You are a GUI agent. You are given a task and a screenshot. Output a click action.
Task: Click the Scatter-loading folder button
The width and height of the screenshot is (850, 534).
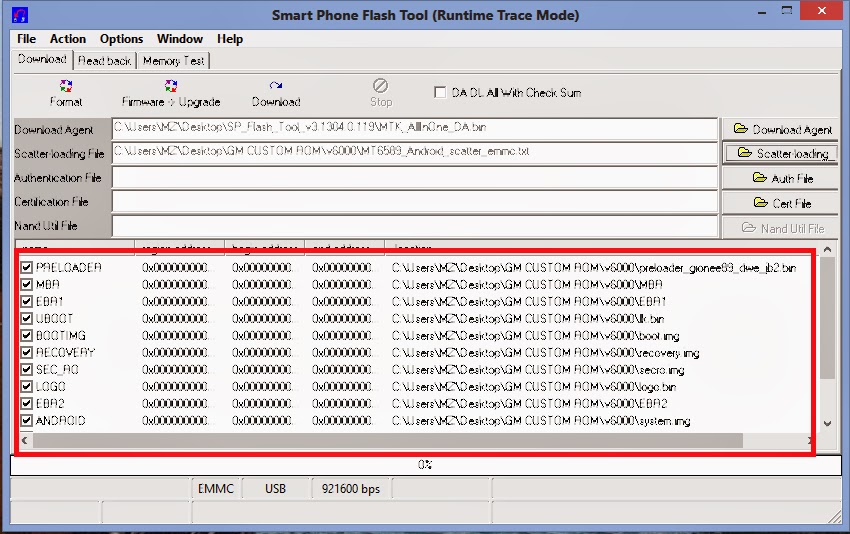(782, 154)
